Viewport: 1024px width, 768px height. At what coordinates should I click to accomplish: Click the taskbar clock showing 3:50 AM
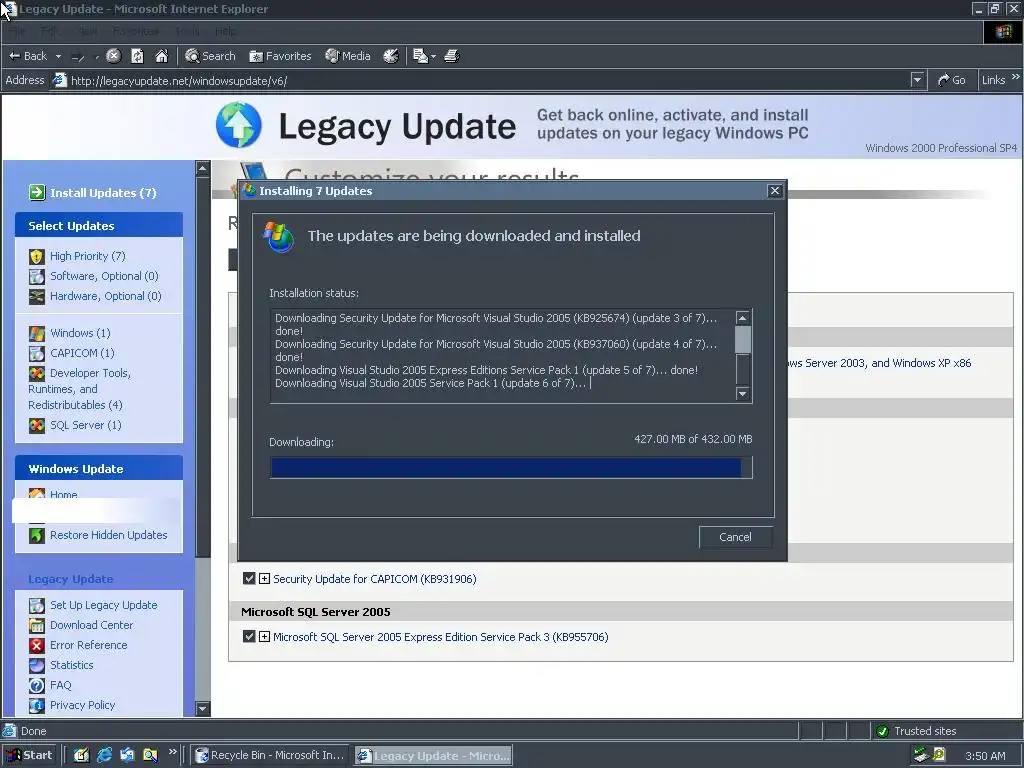(985, 756)
